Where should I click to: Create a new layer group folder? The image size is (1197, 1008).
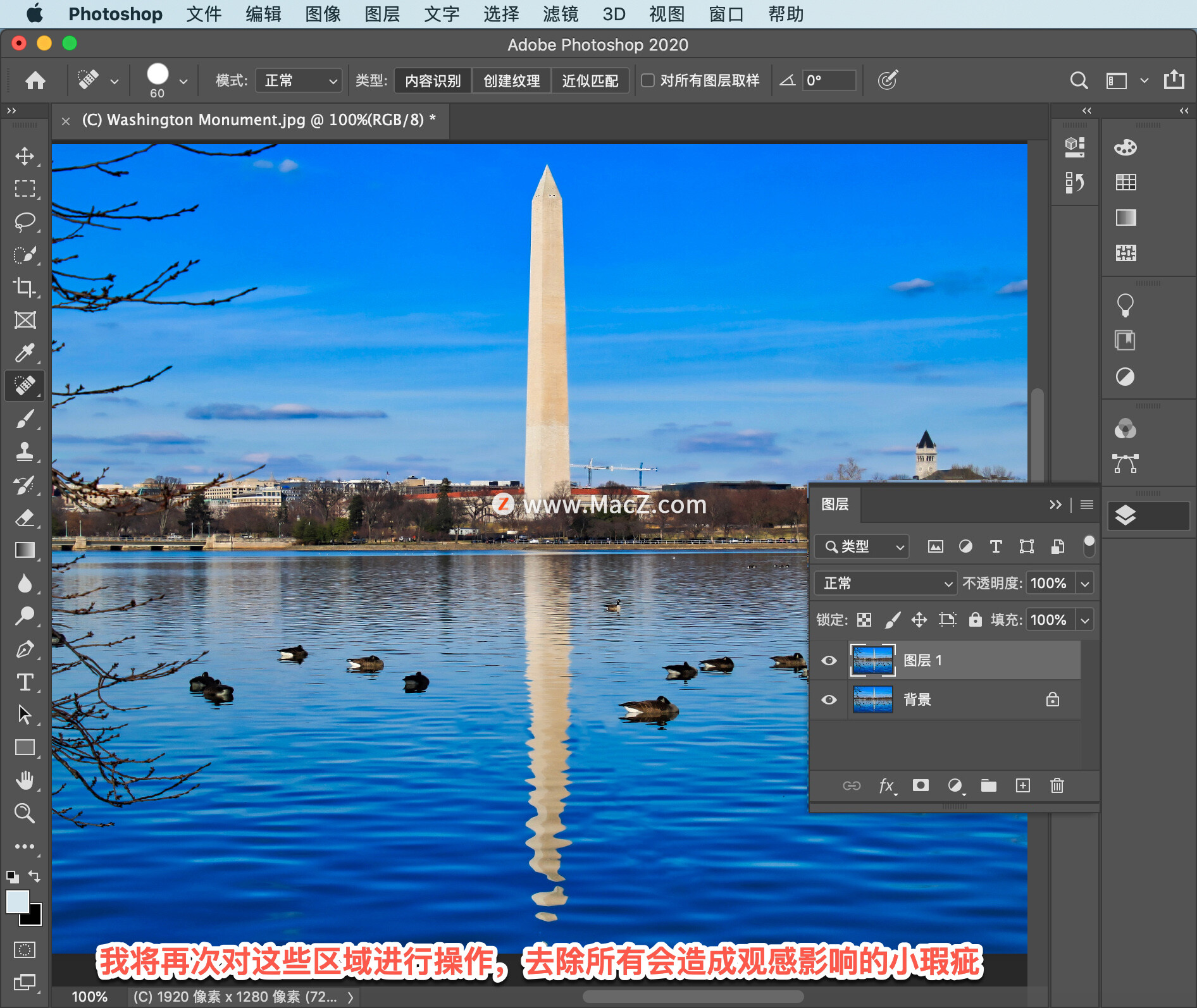point(989,785)
